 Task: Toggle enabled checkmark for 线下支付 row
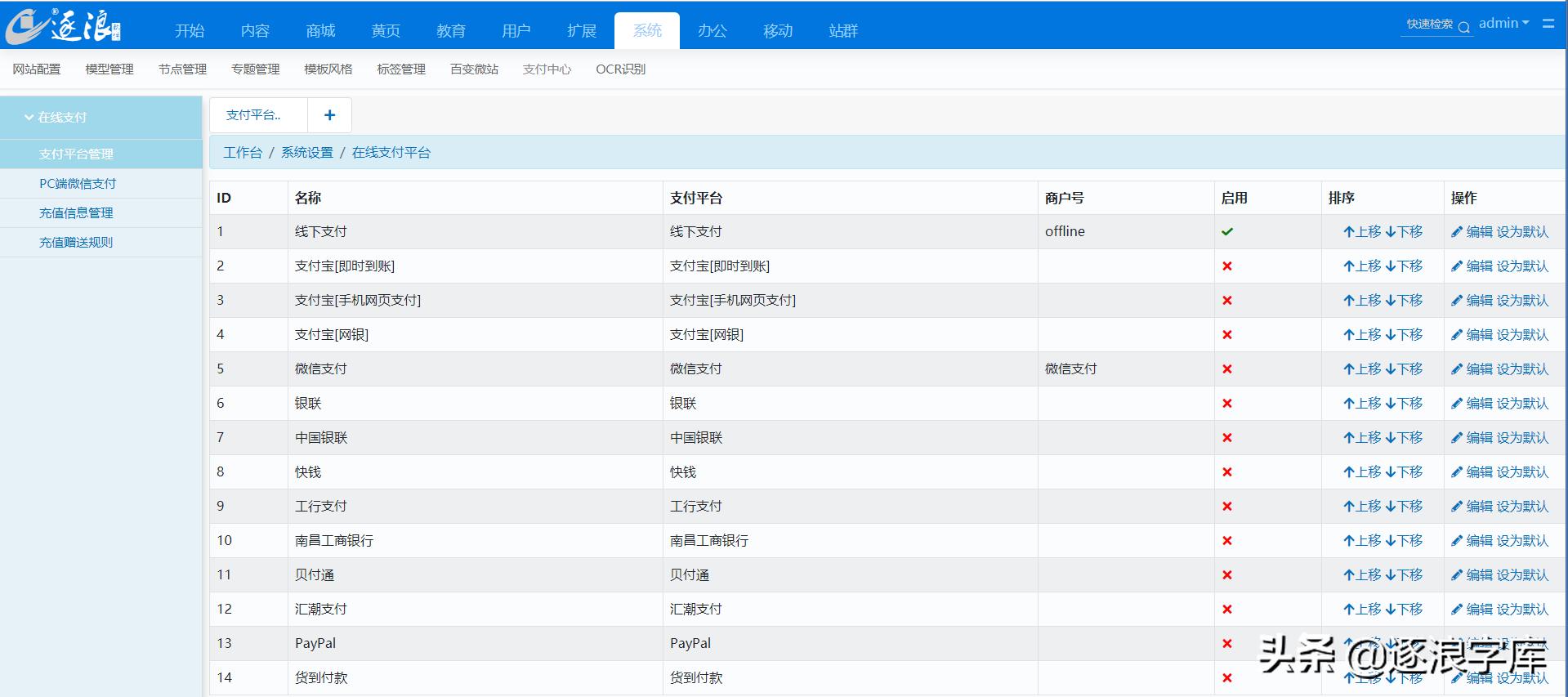pyautogui.click(x=1227, y=232)
